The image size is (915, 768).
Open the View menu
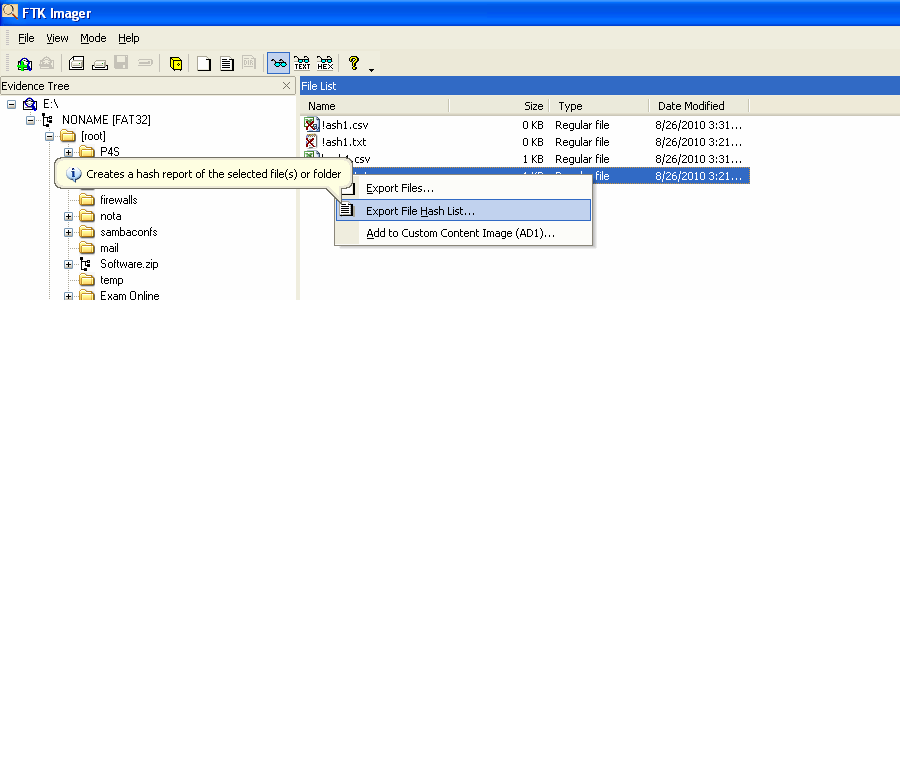tap(57, 39)
